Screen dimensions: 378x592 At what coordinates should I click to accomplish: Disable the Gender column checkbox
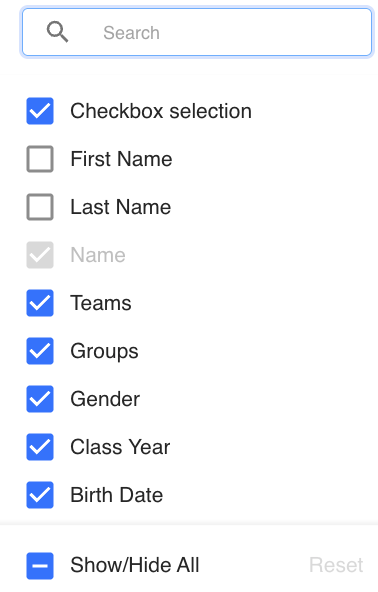pos(40,399)
